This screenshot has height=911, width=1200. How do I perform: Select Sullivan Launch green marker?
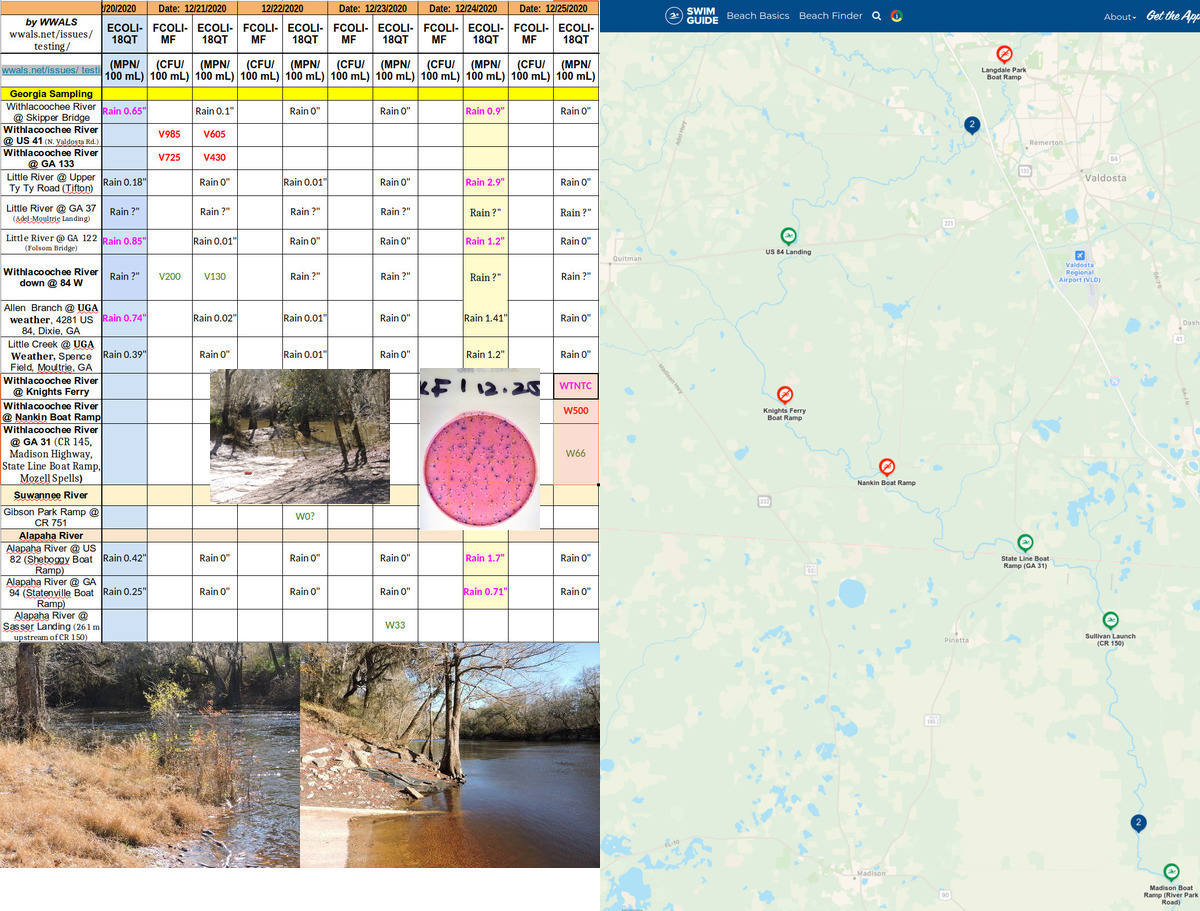1110,620
